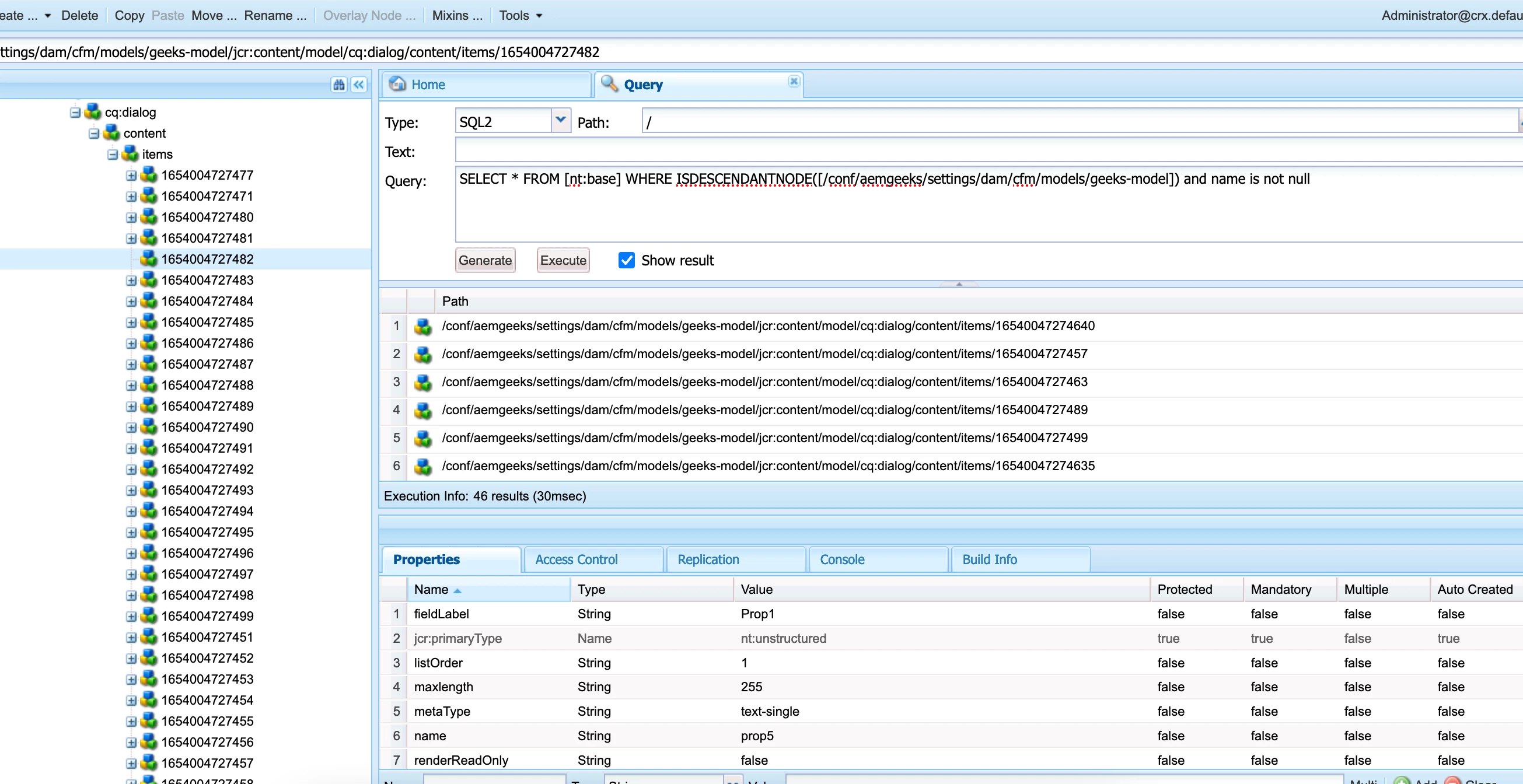
Task: Sort properties by Name column header
Action: click(432, 590)
